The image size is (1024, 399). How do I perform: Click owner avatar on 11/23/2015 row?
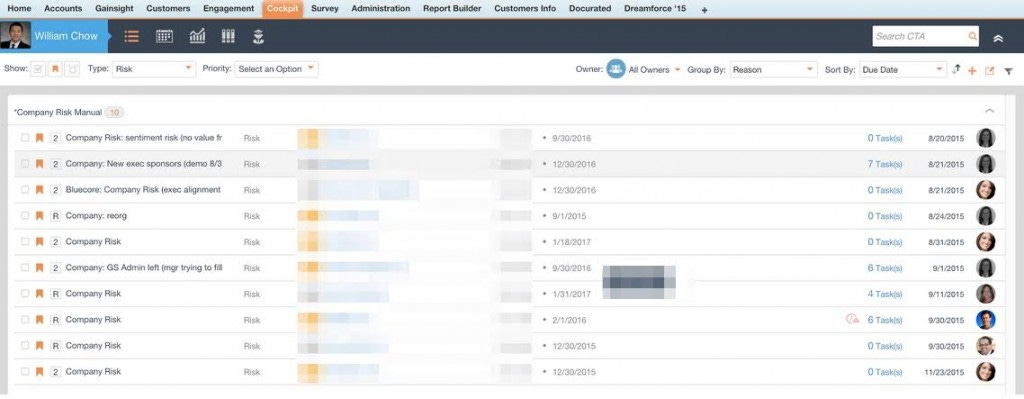(985, 372)
